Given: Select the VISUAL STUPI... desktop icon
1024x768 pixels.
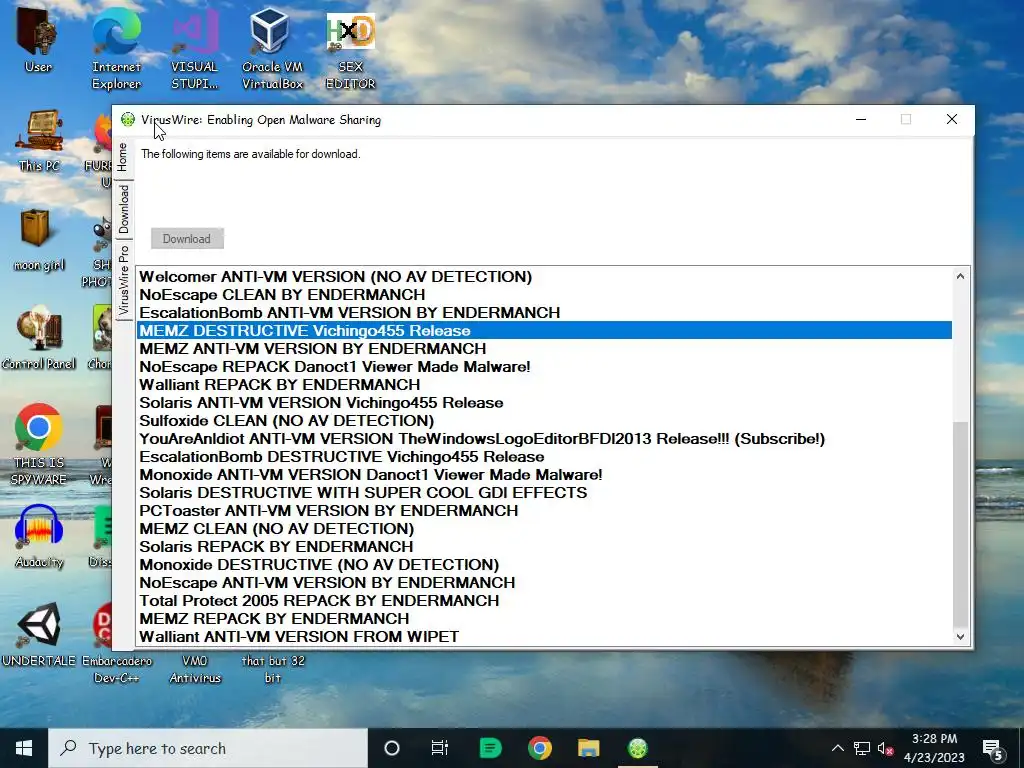Looking at the screenshot, I should [x=195, y=49].
